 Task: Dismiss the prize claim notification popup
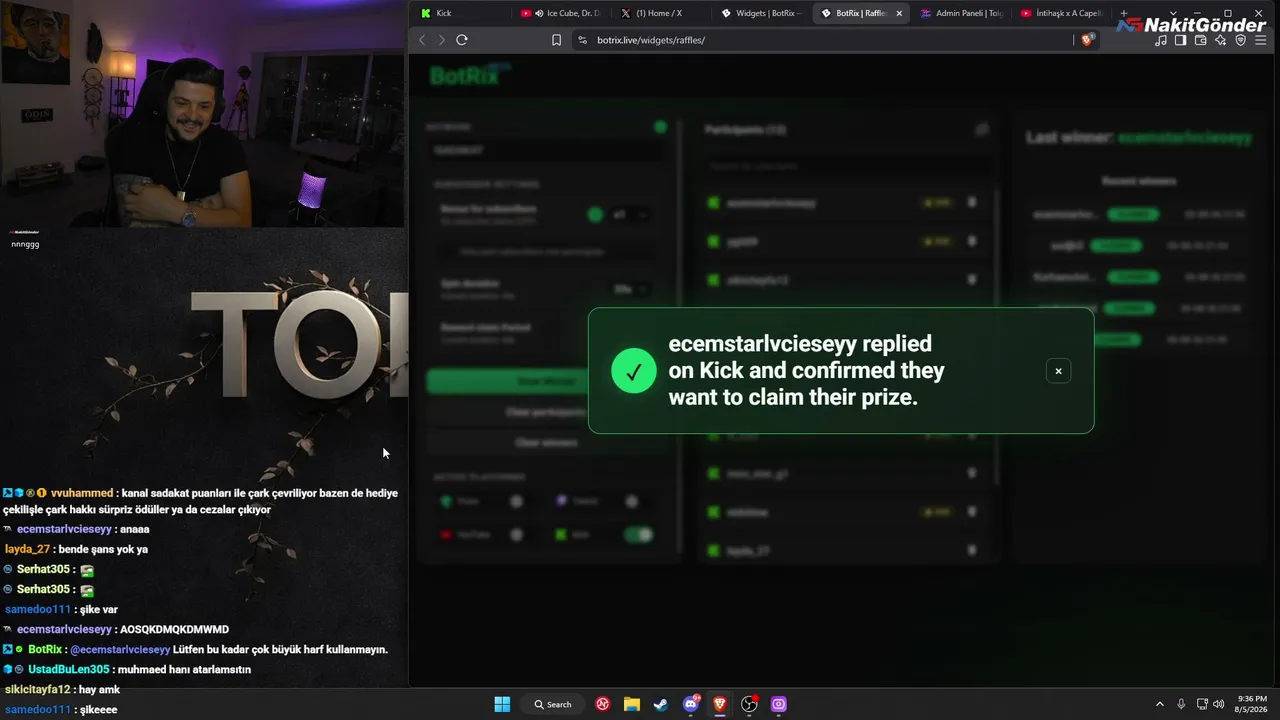click(x=1058, y=371)
